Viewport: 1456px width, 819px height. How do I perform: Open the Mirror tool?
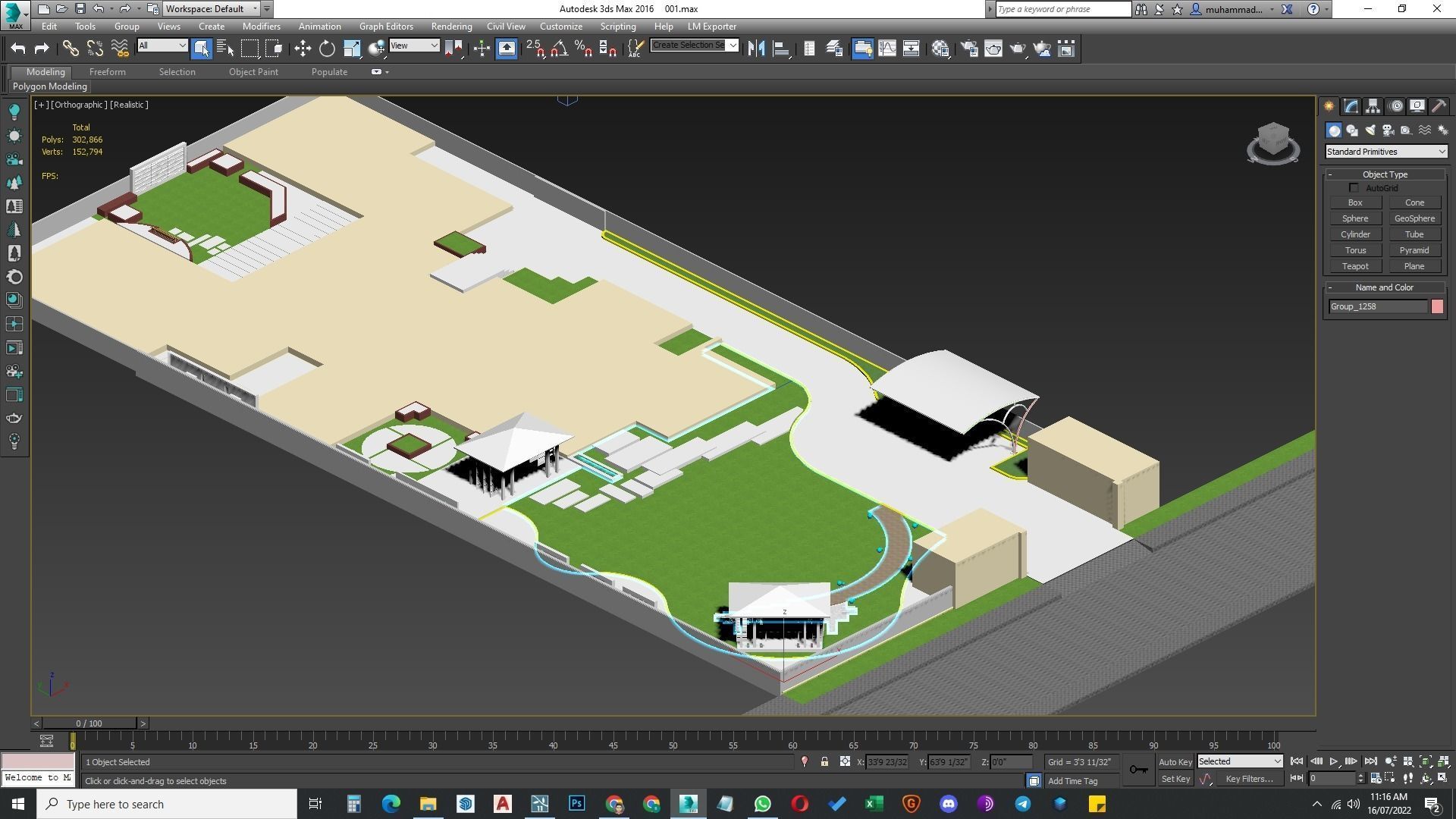[756, 49]
